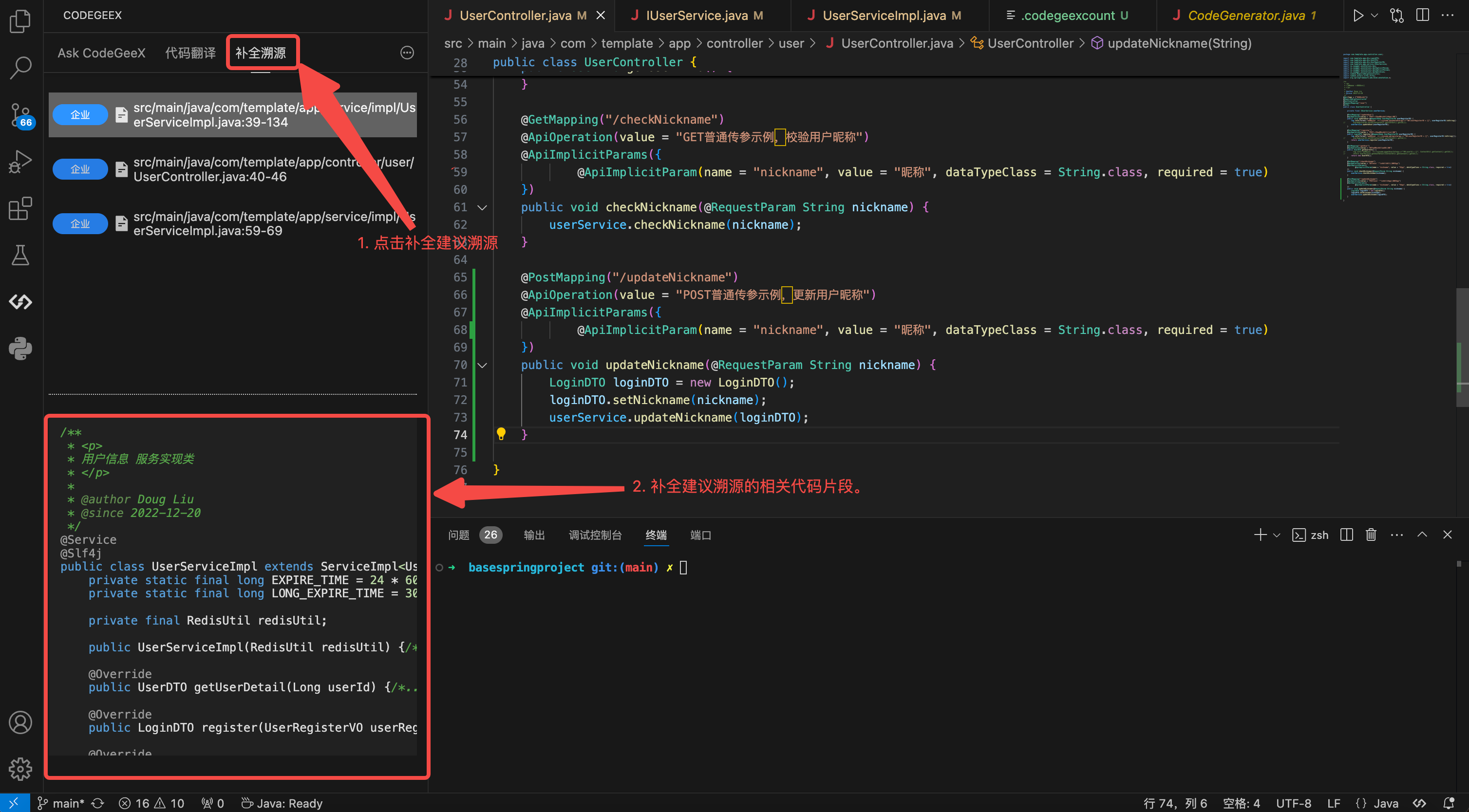
Task: Open the Manage settings gear
Action: (20, 769)
